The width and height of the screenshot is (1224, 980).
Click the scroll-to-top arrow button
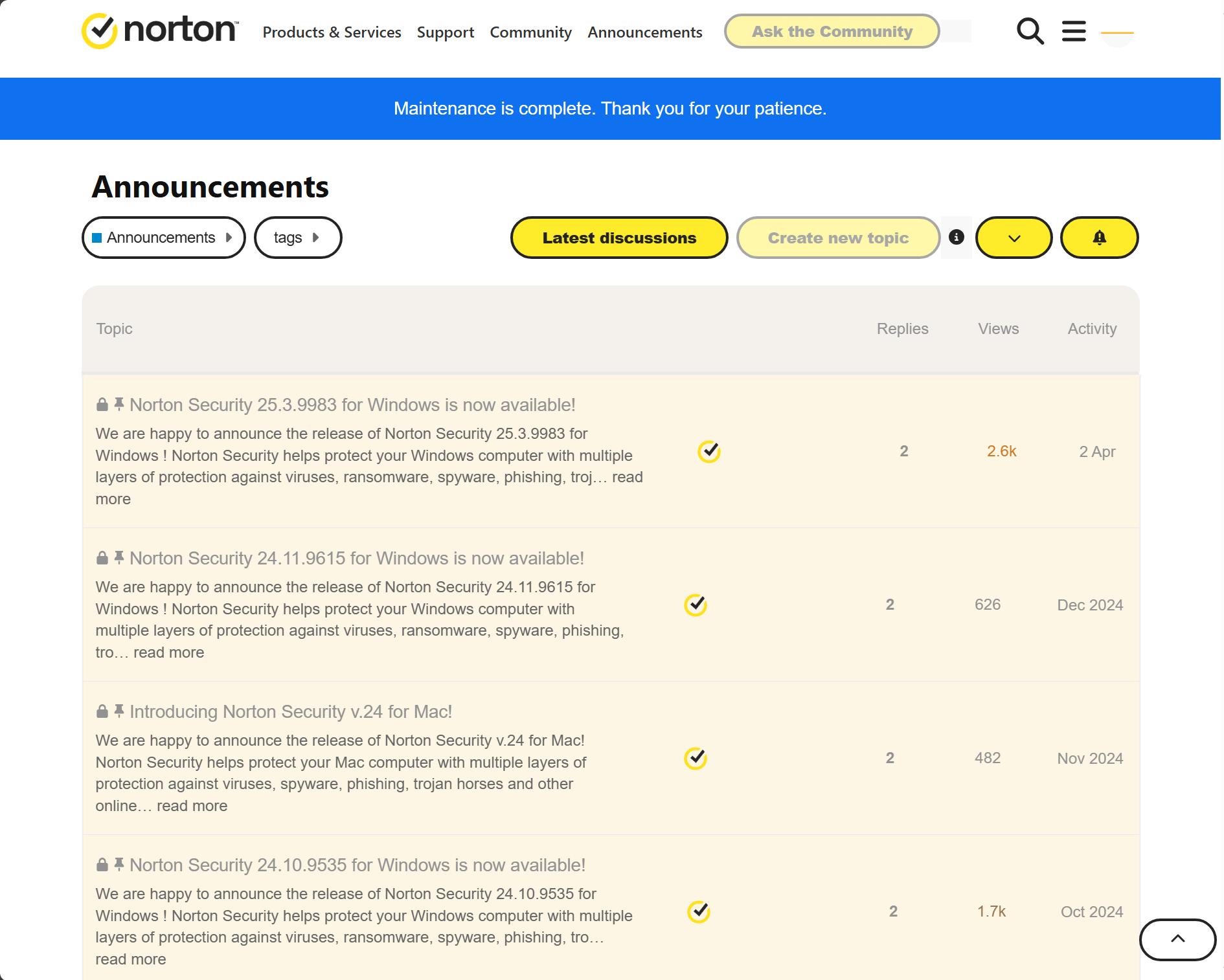coord(1177,939)
